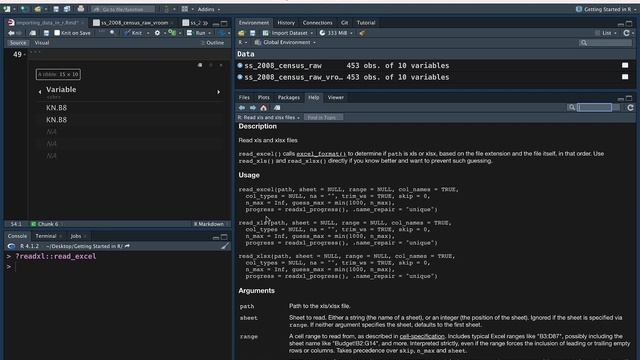Open the Chunk 6 navigation dropdown
Image resolution: width=640 pixels, height=360 pixels.
pyautogui.click(x=47, y=224)
